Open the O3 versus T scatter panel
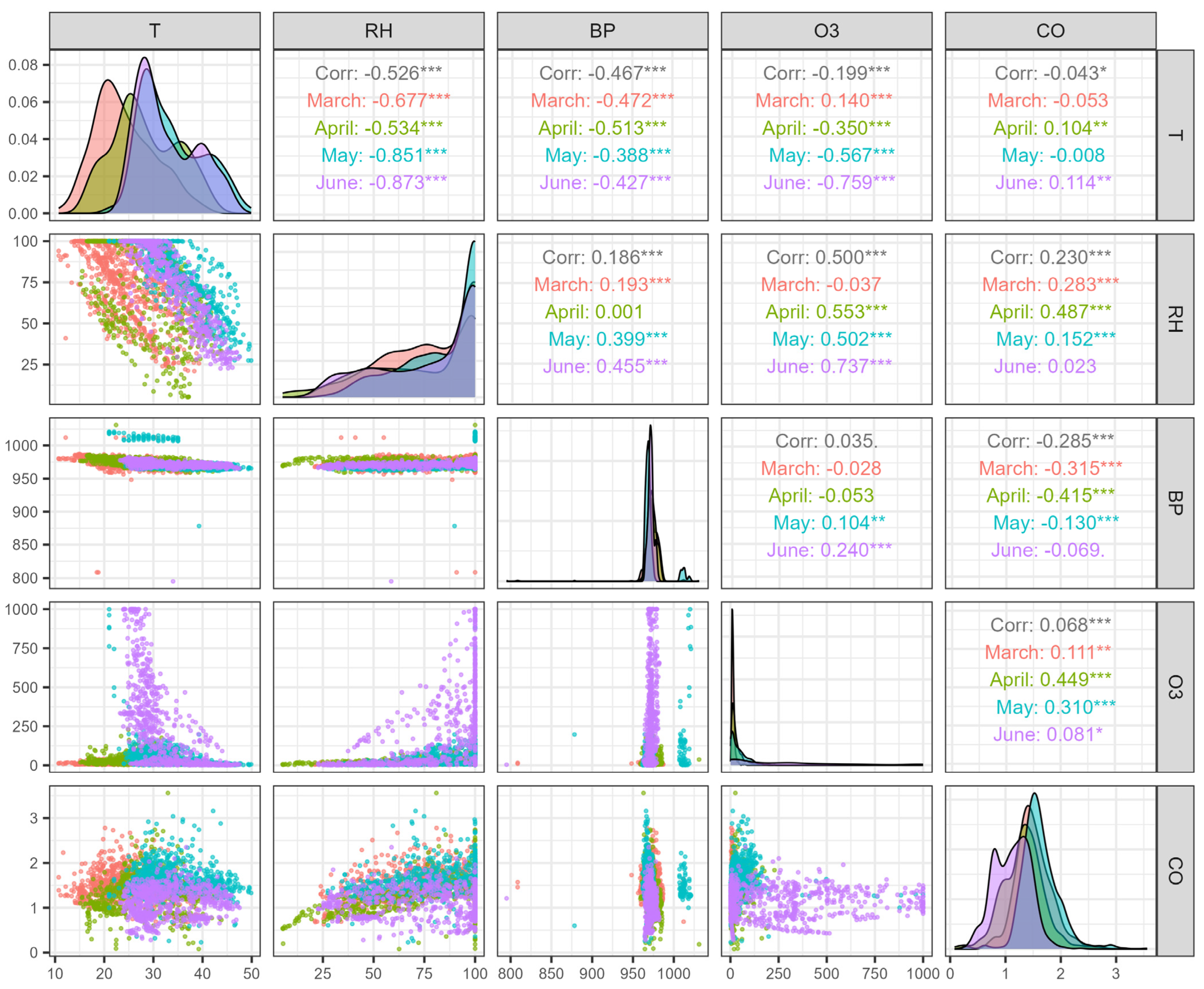1204x989 pixels. 155,687
